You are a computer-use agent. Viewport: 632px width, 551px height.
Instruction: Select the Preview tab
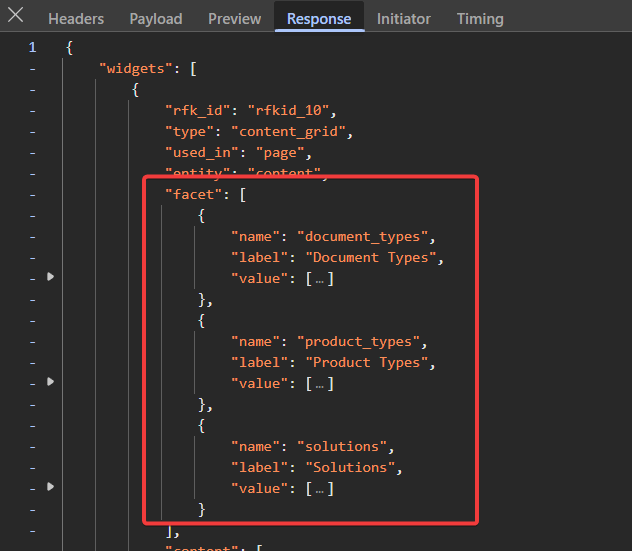click(235, 19)
